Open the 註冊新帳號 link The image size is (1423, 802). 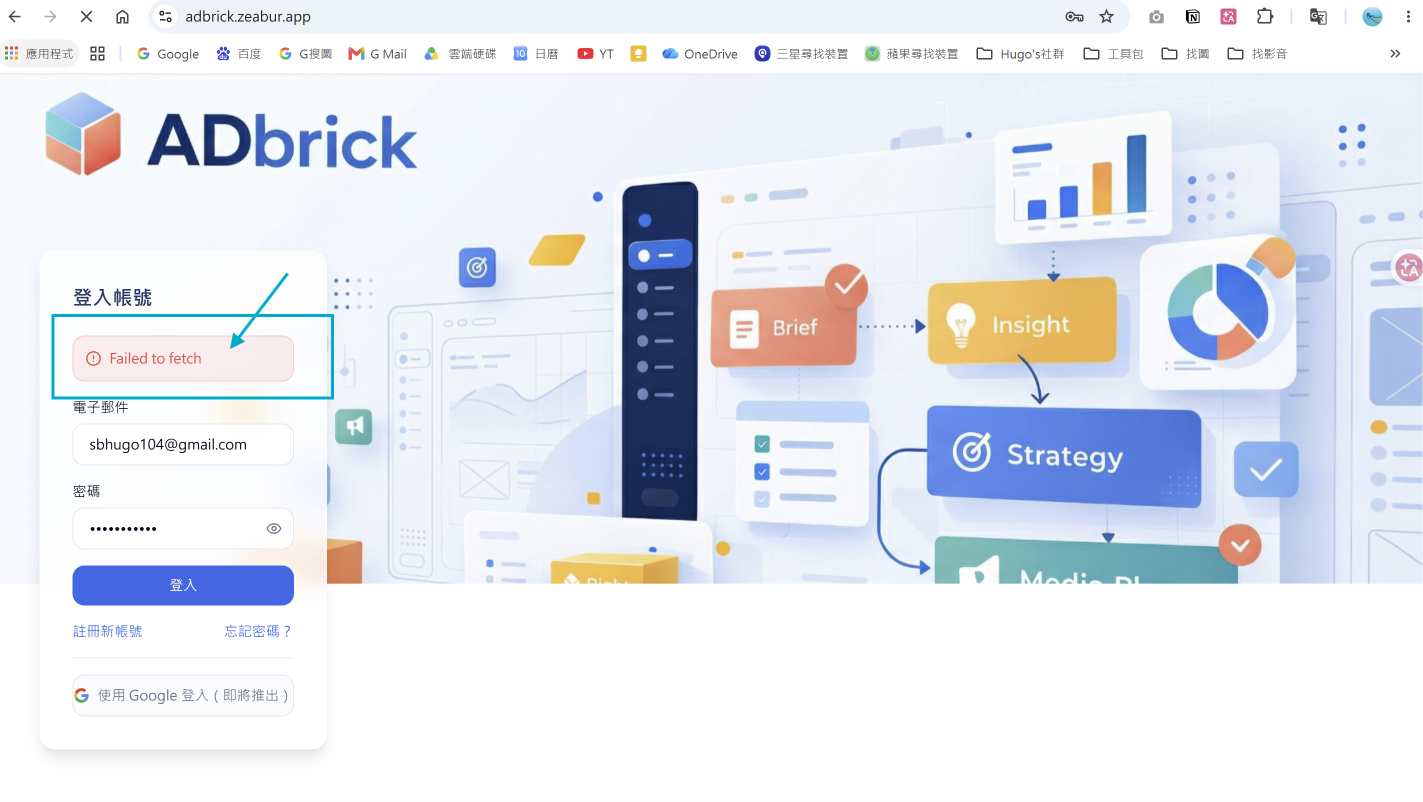pos(108,631)
